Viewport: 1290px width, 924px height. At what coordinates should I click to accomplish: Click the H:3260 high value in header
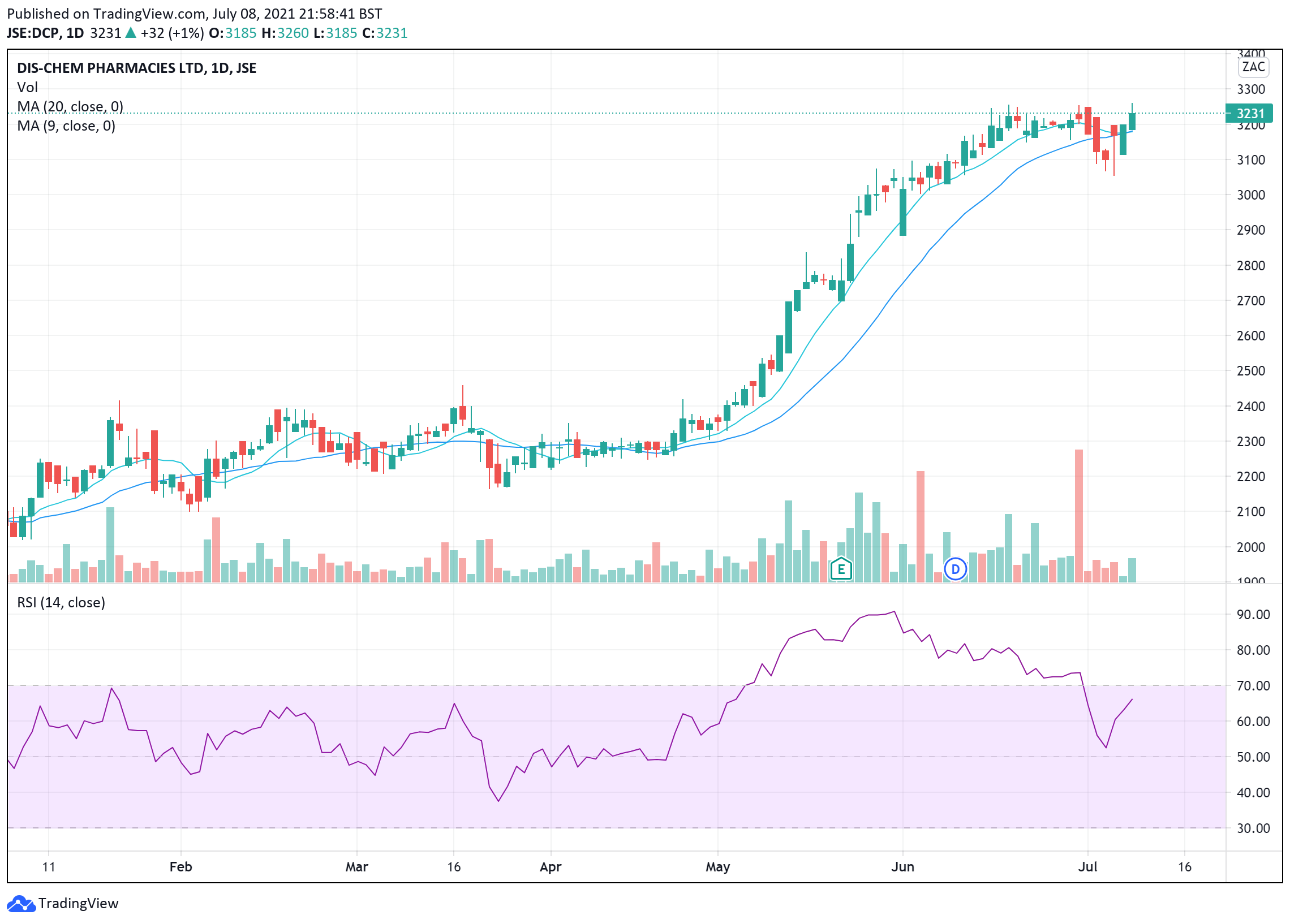point(285,33)
